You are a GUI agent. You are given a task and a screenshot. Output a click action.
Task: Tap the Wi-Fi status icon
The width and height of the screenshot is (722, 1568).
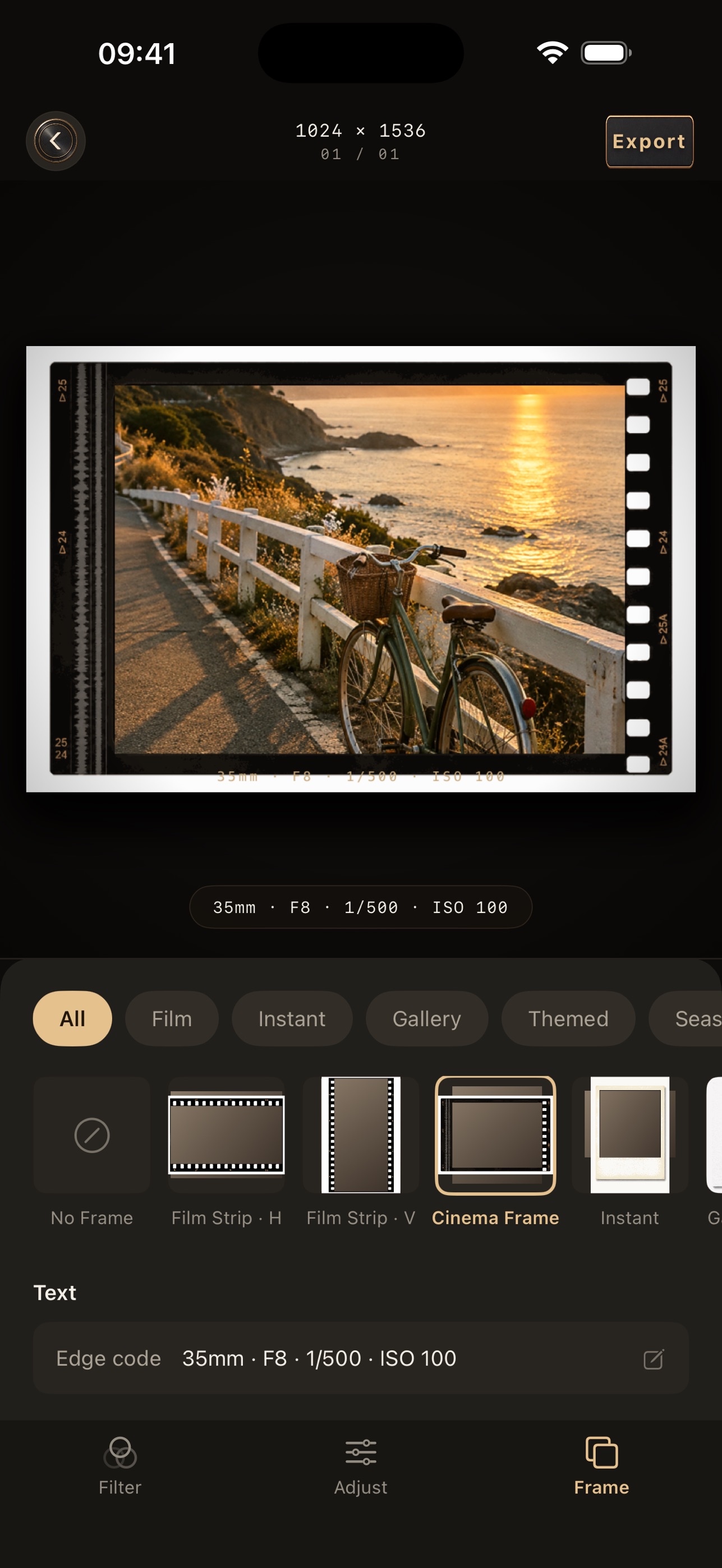[552, 53]
